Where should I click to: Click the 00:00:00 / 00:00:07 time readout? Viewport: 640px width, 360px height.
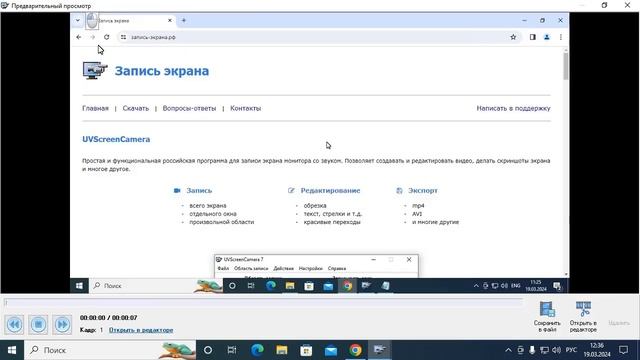109,318
